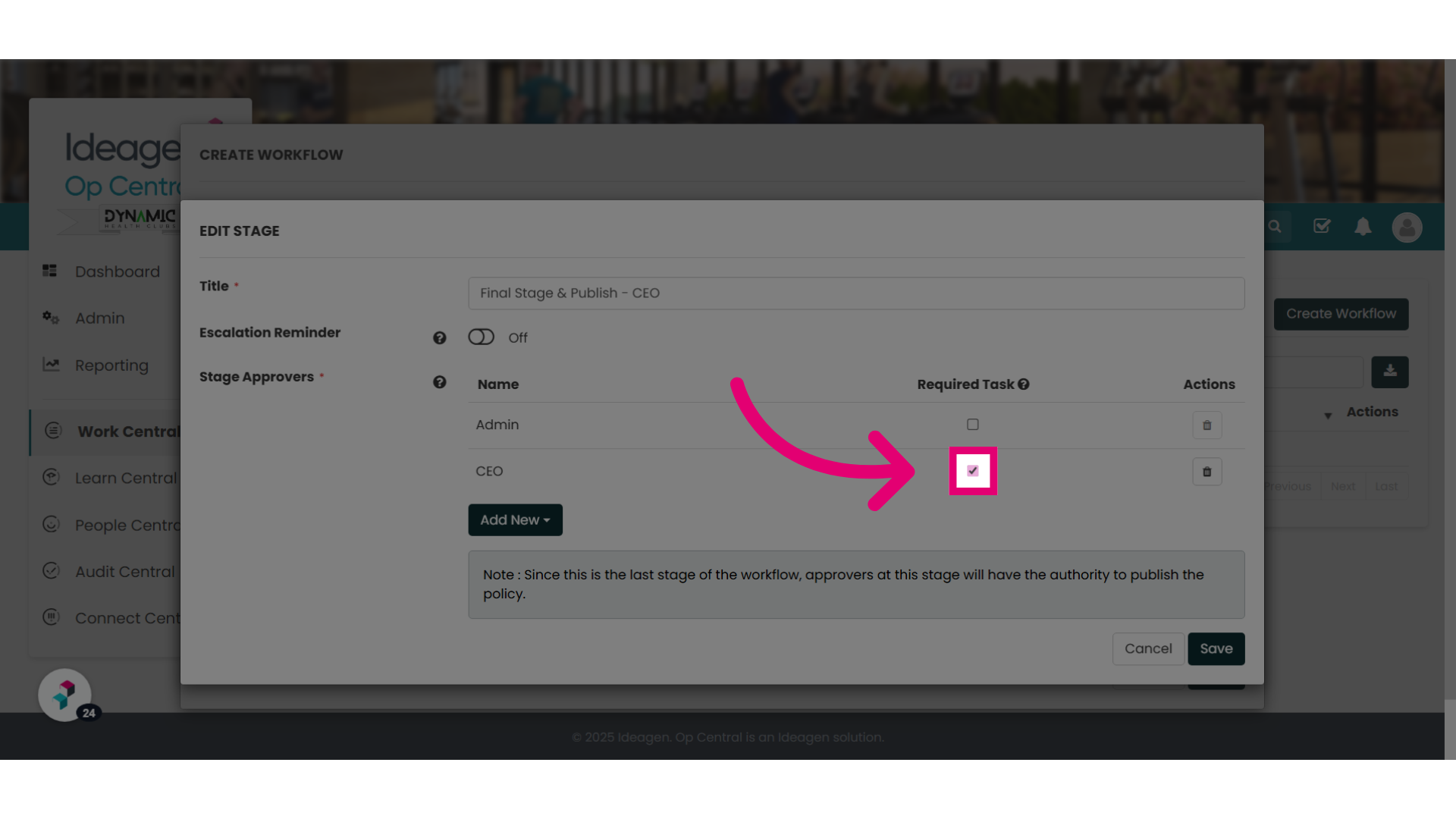Click the Work Central icon
The height and width of the screenshot is (819, 1456).
tap(52, 431)
